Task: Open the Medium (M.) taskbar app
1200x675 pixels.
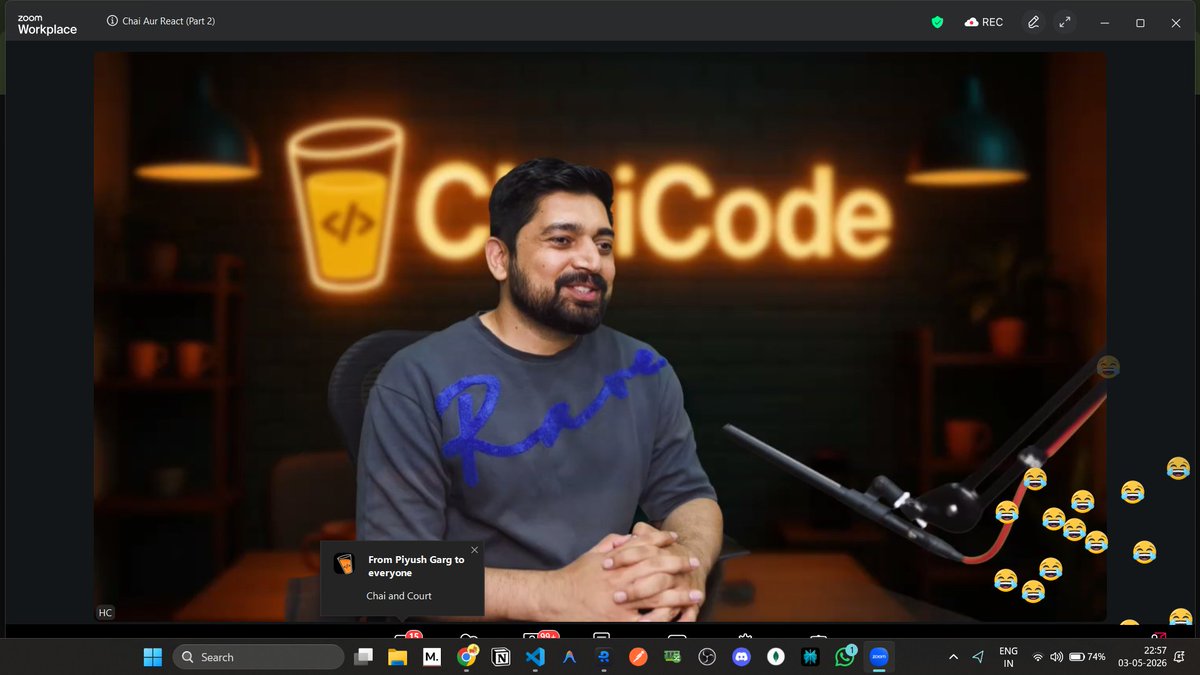Action: pyautogui.click(x=432, y=657)
